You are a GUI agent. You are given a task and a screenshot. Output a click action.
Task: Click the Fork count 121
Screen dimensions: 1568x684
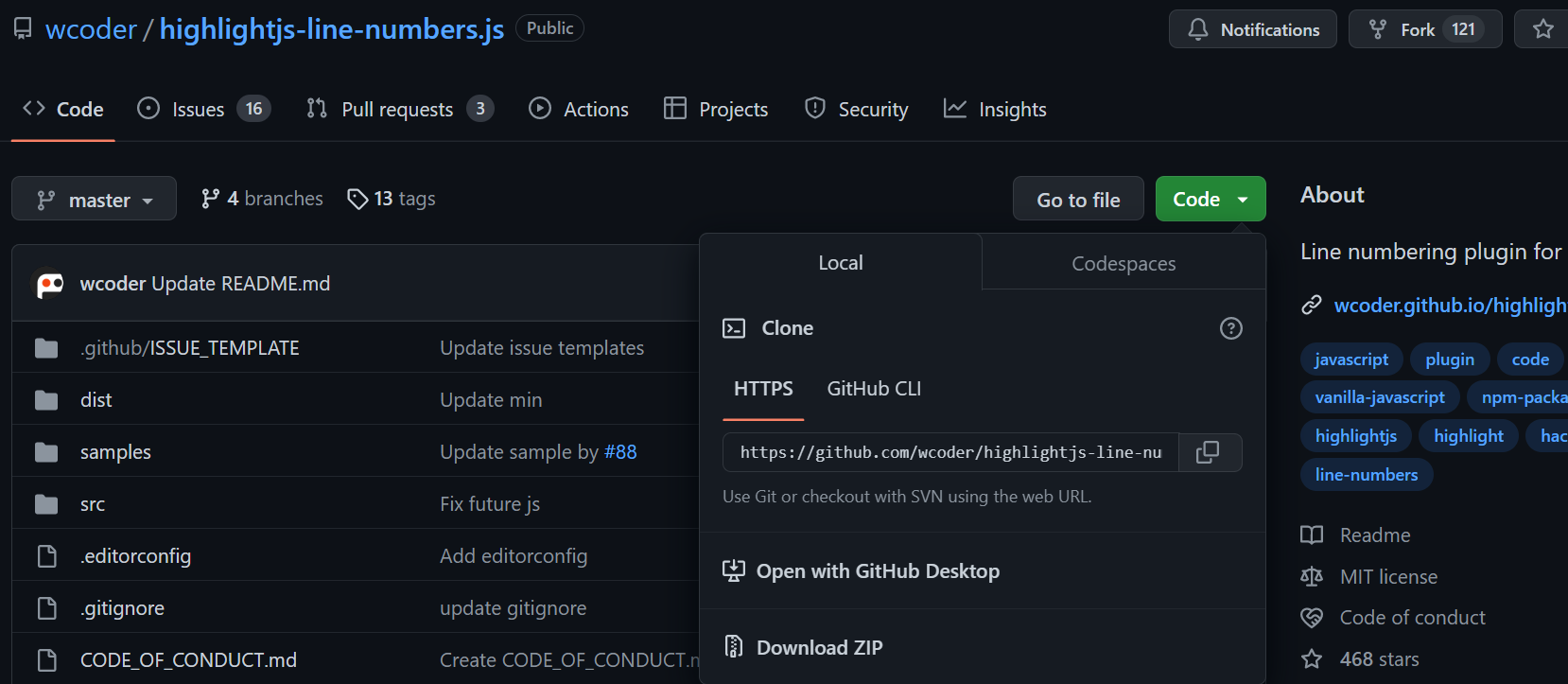[x=1463, y=29]
